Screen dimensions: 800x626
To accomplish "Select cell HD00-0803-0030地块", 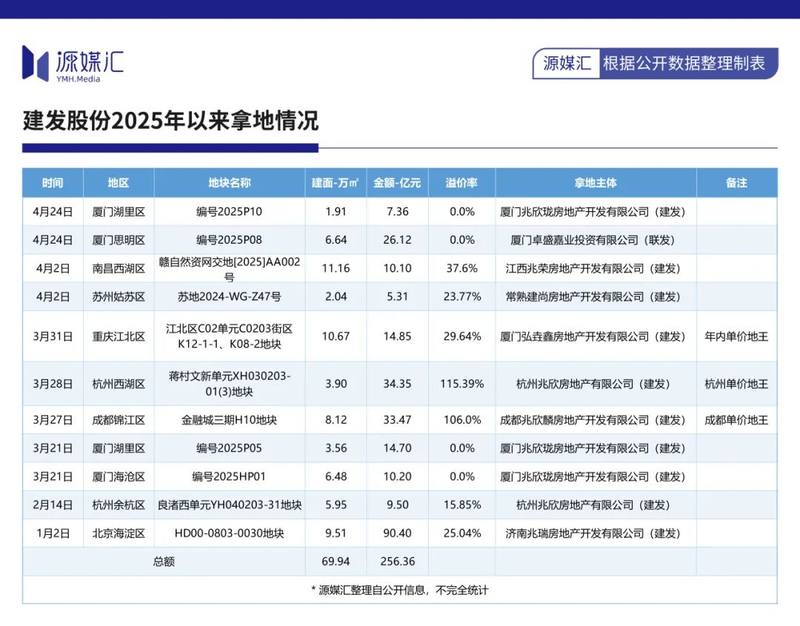I will (230, 534).
